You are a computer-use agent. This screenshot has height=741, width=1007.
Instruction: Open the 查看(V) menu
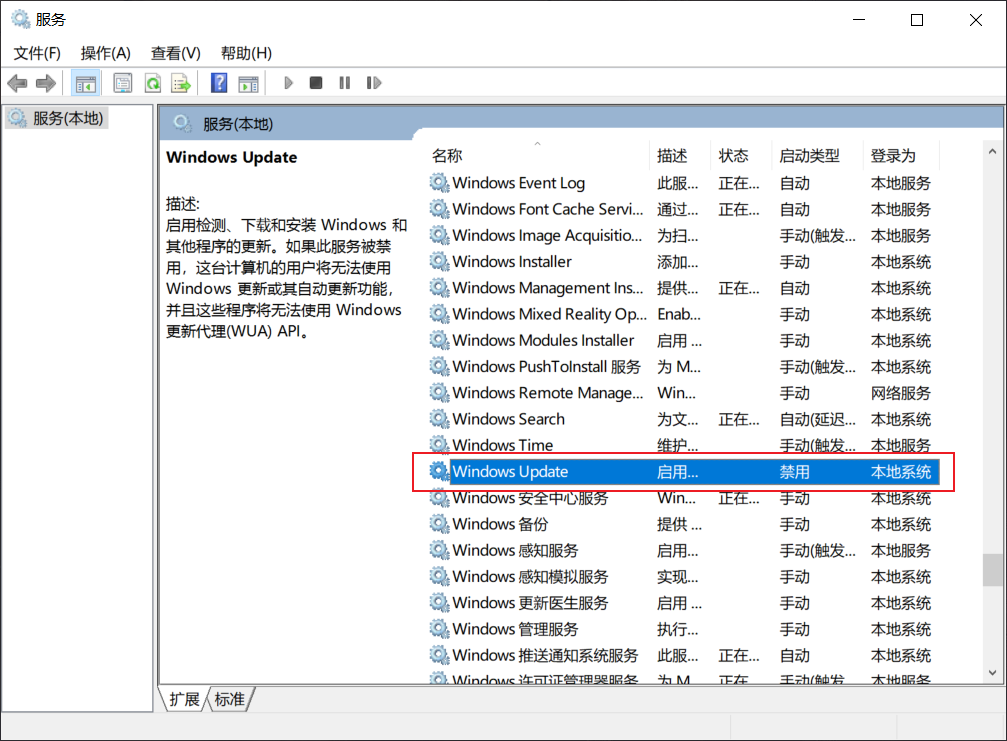pos(175,53)
